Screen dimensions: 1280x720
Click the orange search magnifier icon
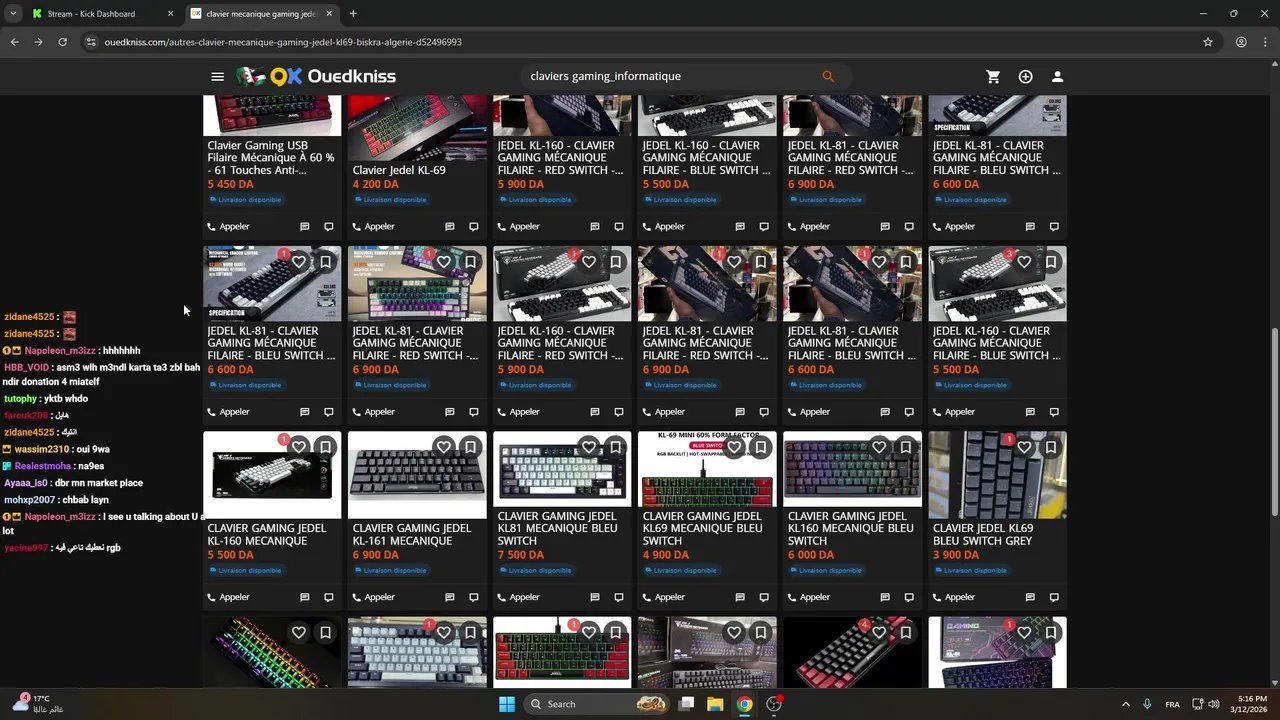[828, 76]
